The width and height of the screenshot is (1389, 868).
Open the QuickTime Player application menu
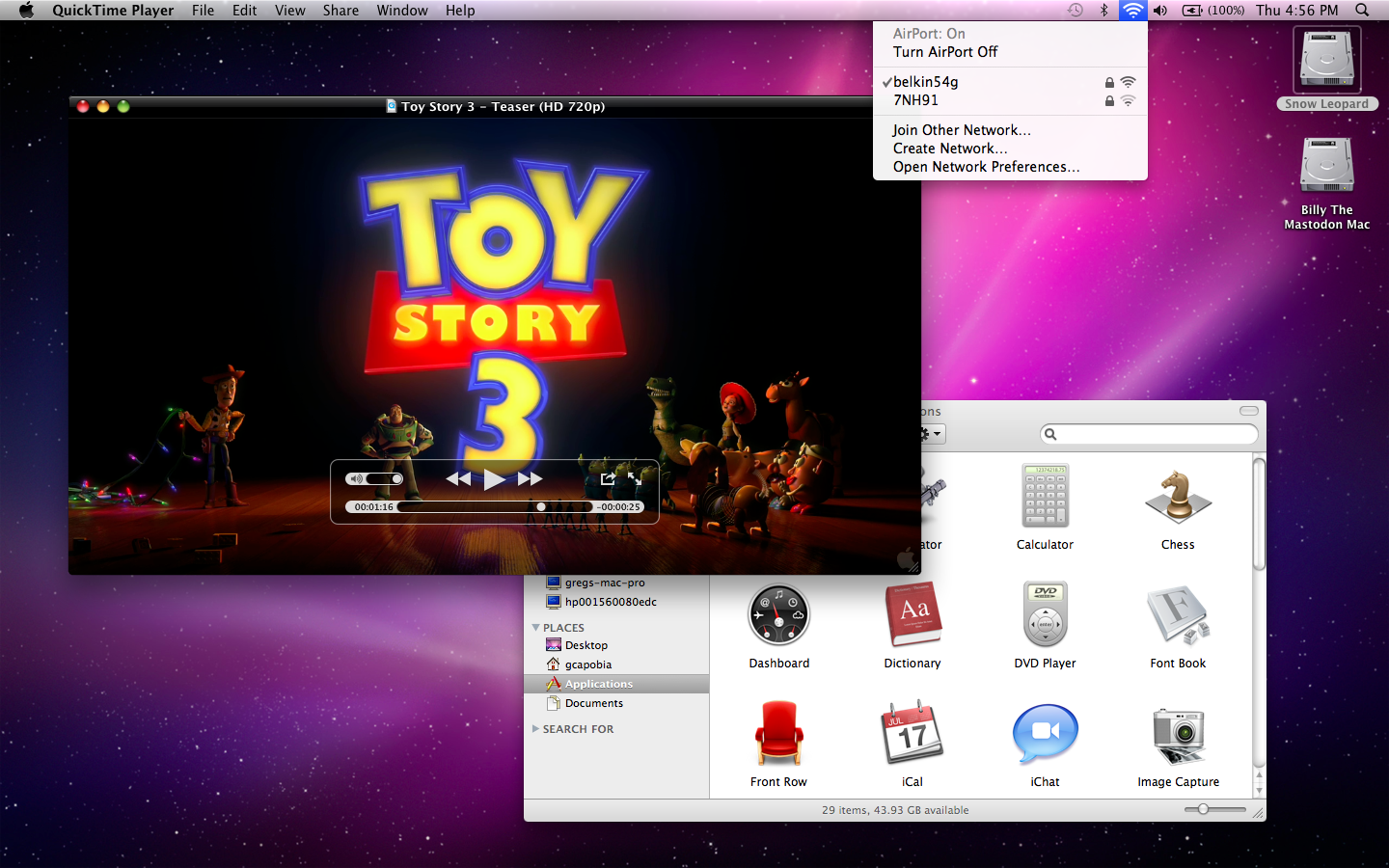[113, 10]
